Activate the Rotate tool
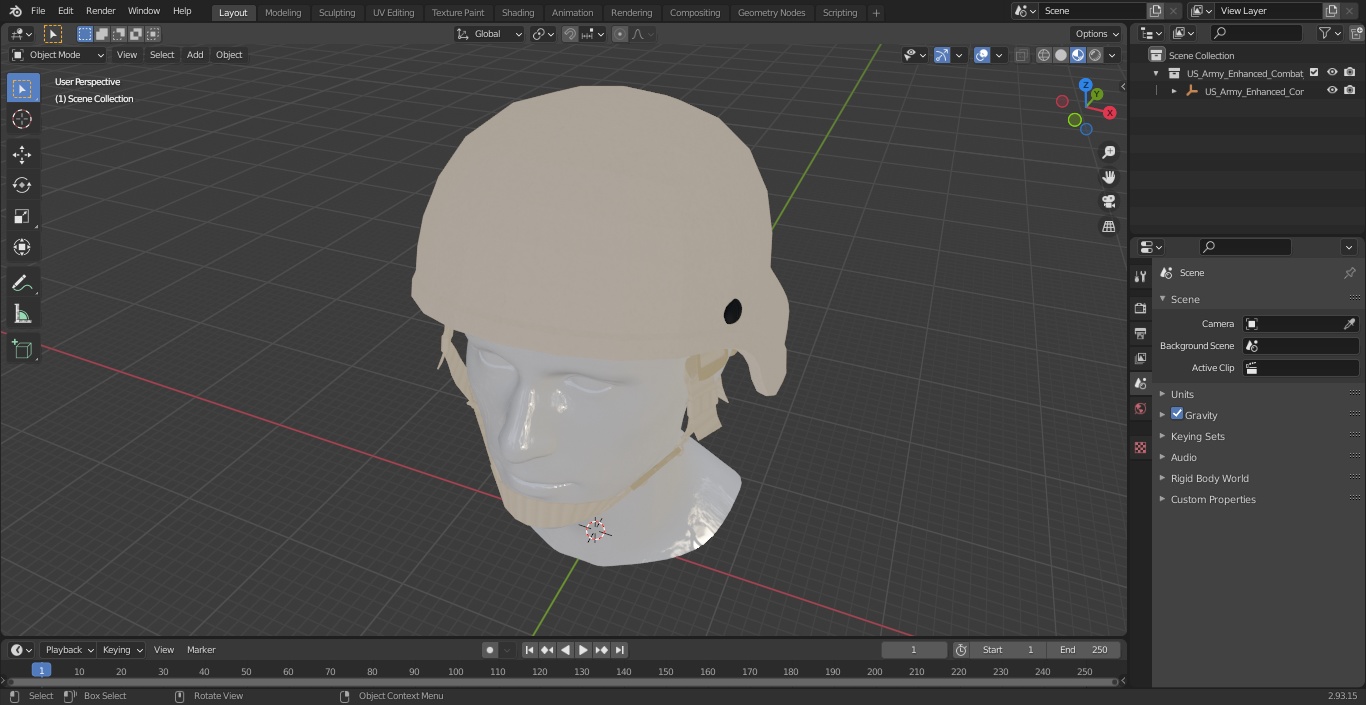Screen dimensions: 1366x705 point(22,185)
